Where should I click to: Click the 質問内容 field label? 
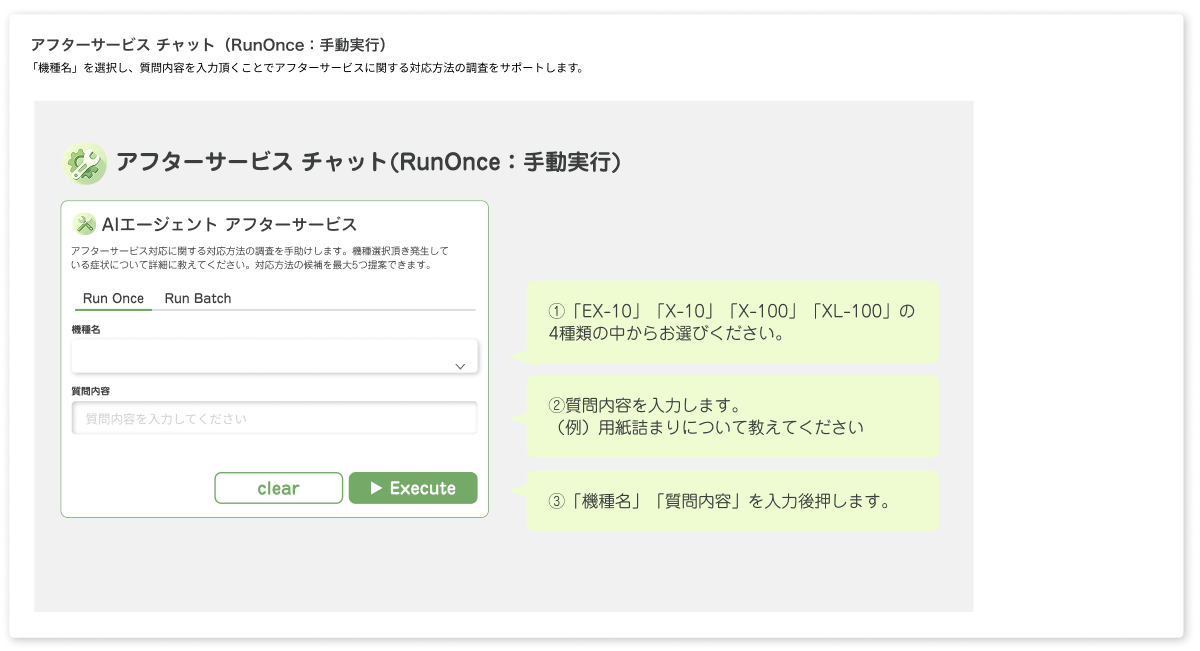tap(90, 390)
